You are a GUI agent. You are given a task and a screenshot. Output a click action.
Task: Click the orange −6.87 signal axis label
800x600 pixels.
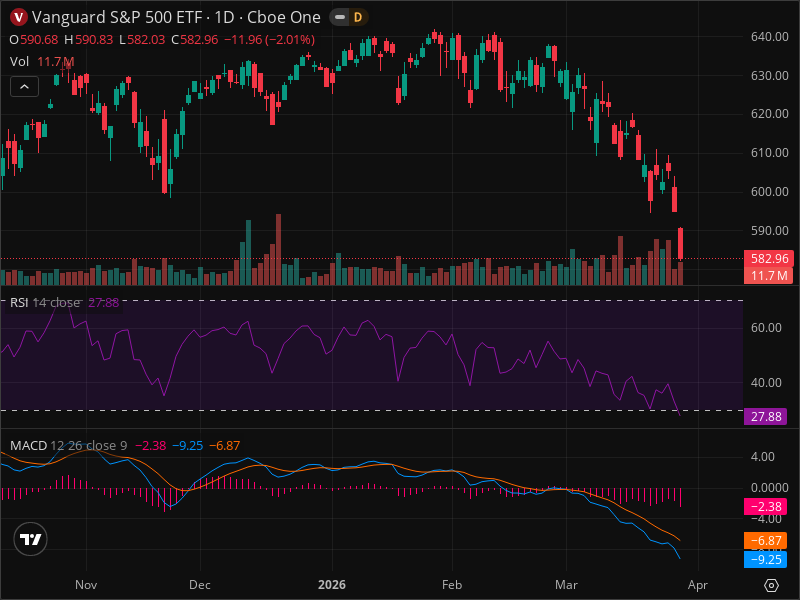(x=765, y=541)
